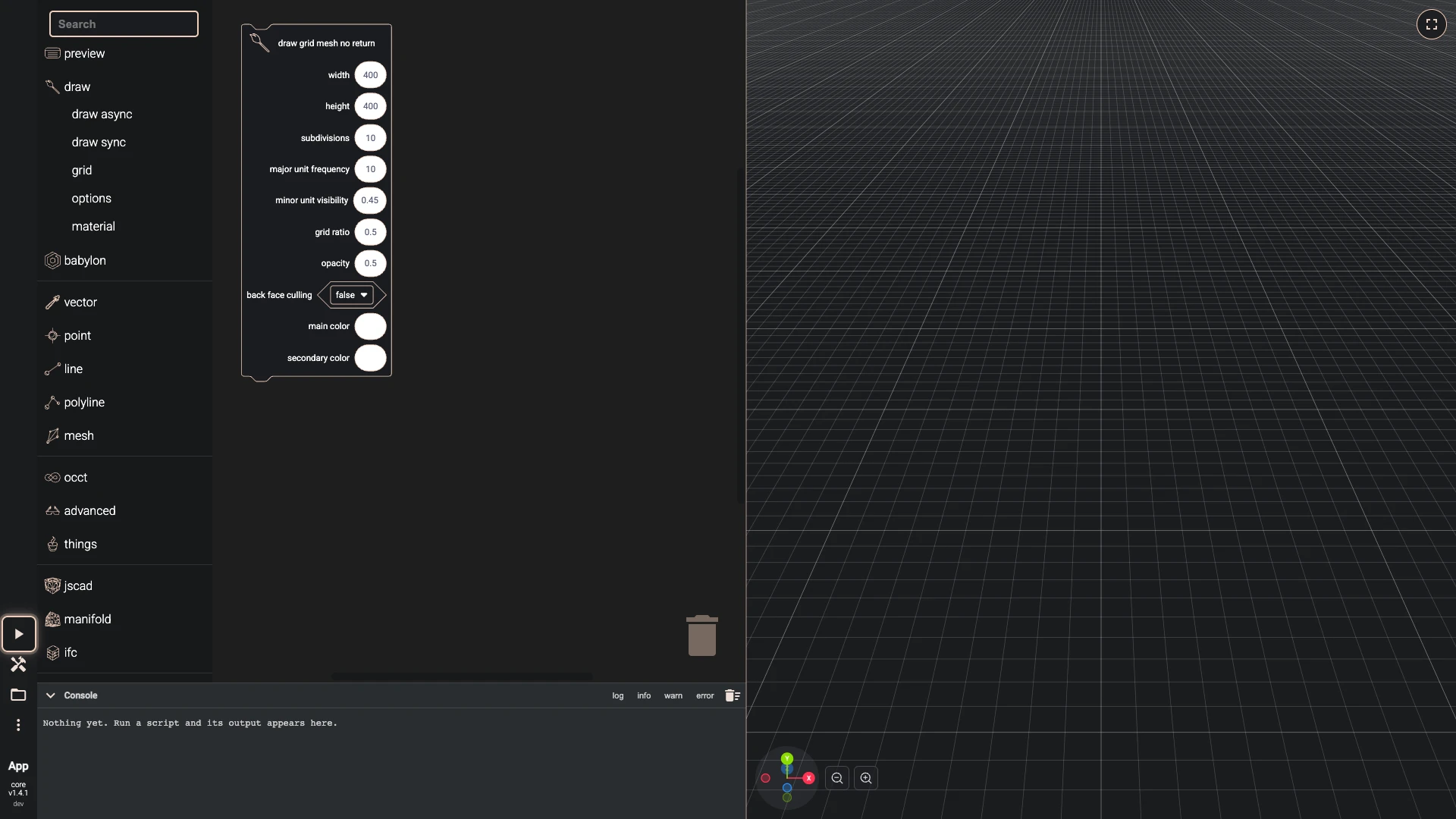Screen dimensions: 1456x819
Task: Filter console by error
Action: [705, 695]
